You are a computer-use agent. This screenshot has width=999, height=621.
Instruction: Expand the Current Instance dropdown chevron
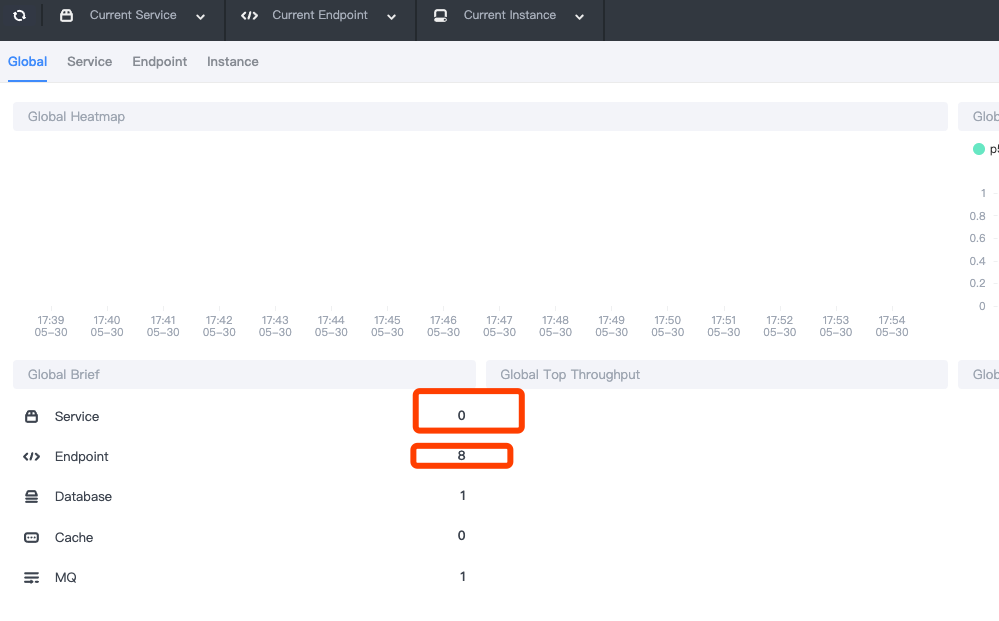click(580, 17)
